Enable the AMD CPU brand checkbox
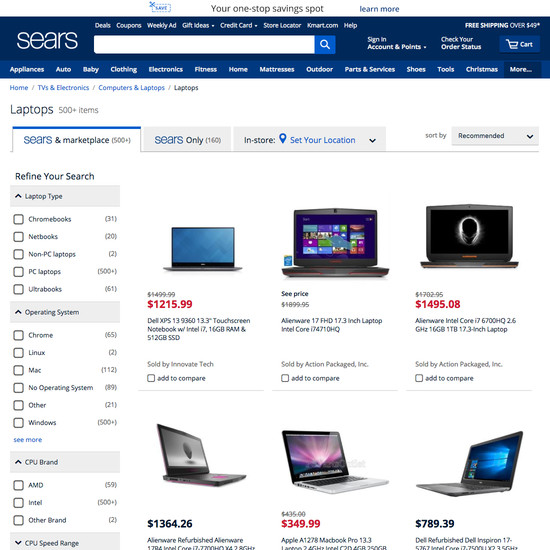The image size is (550, 550). (x=18, y=485)
